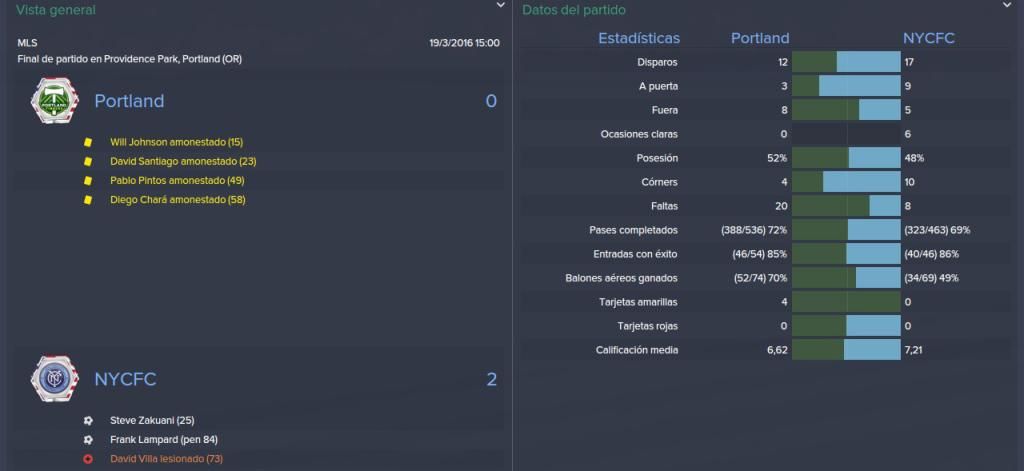1024x471 pixels.
Task: Click Will Johnson's yellow card icon
Action: (88, 142)
